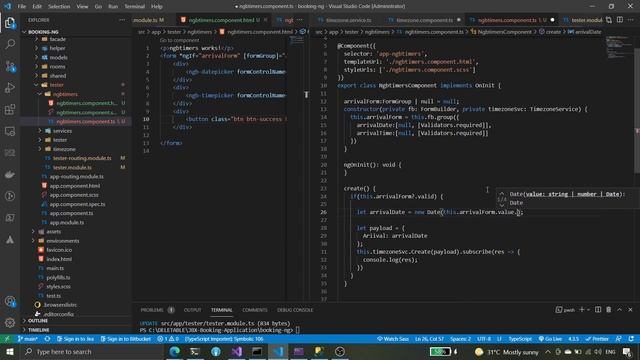This screenshot has width=640, height=360.
Task: Open the errors and warnings indicator
Action: coord(168,339)
